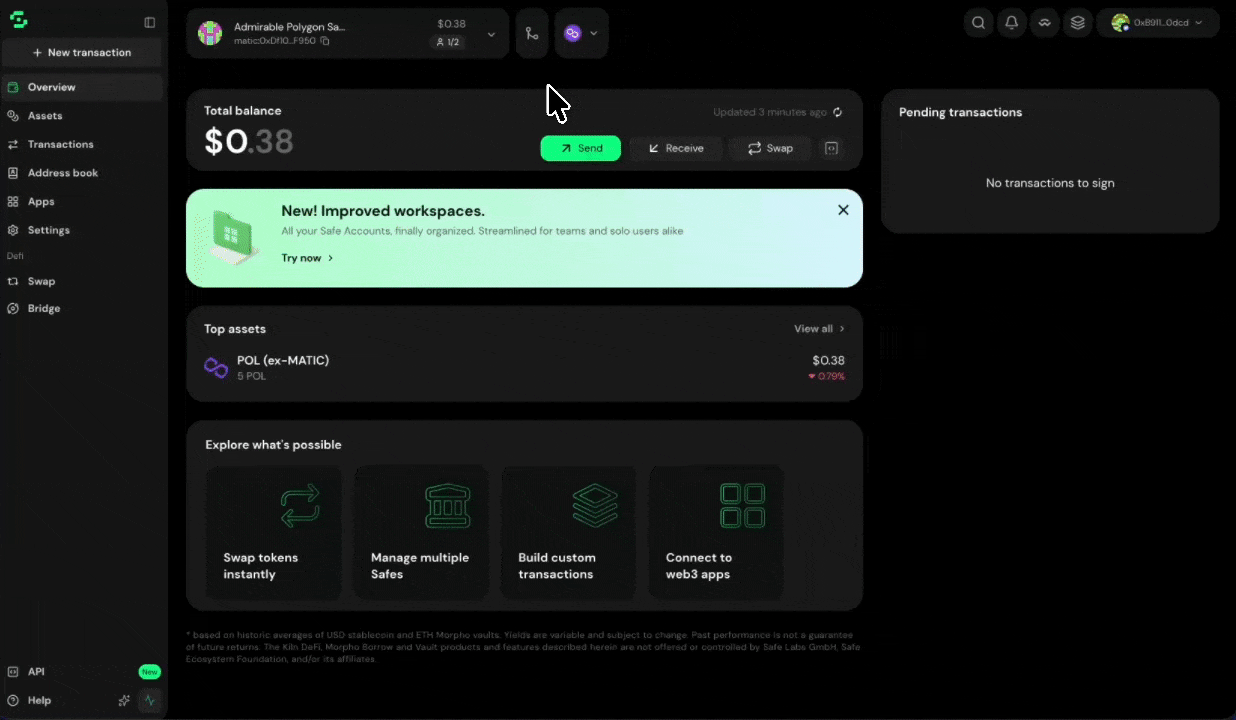Viewport: 1236px width, 720px height.
Task: Click the green activity pulse icon
Action: tap(150, 701)
